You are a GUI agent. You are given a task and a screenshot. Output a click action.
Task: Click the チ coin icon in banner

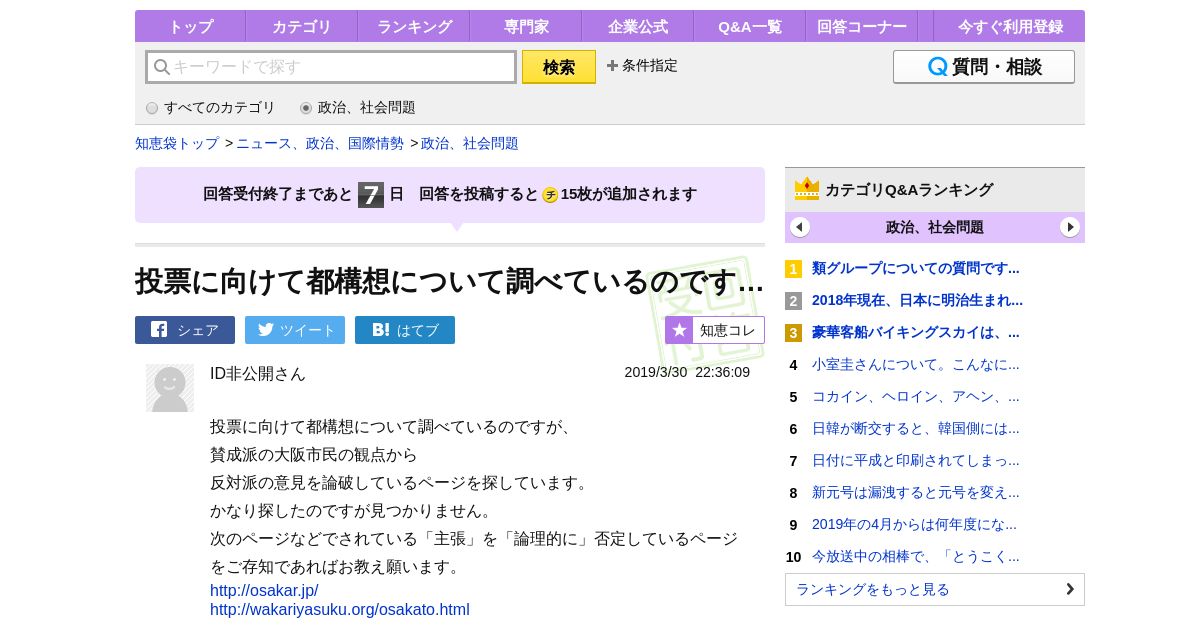coord(550,195)
